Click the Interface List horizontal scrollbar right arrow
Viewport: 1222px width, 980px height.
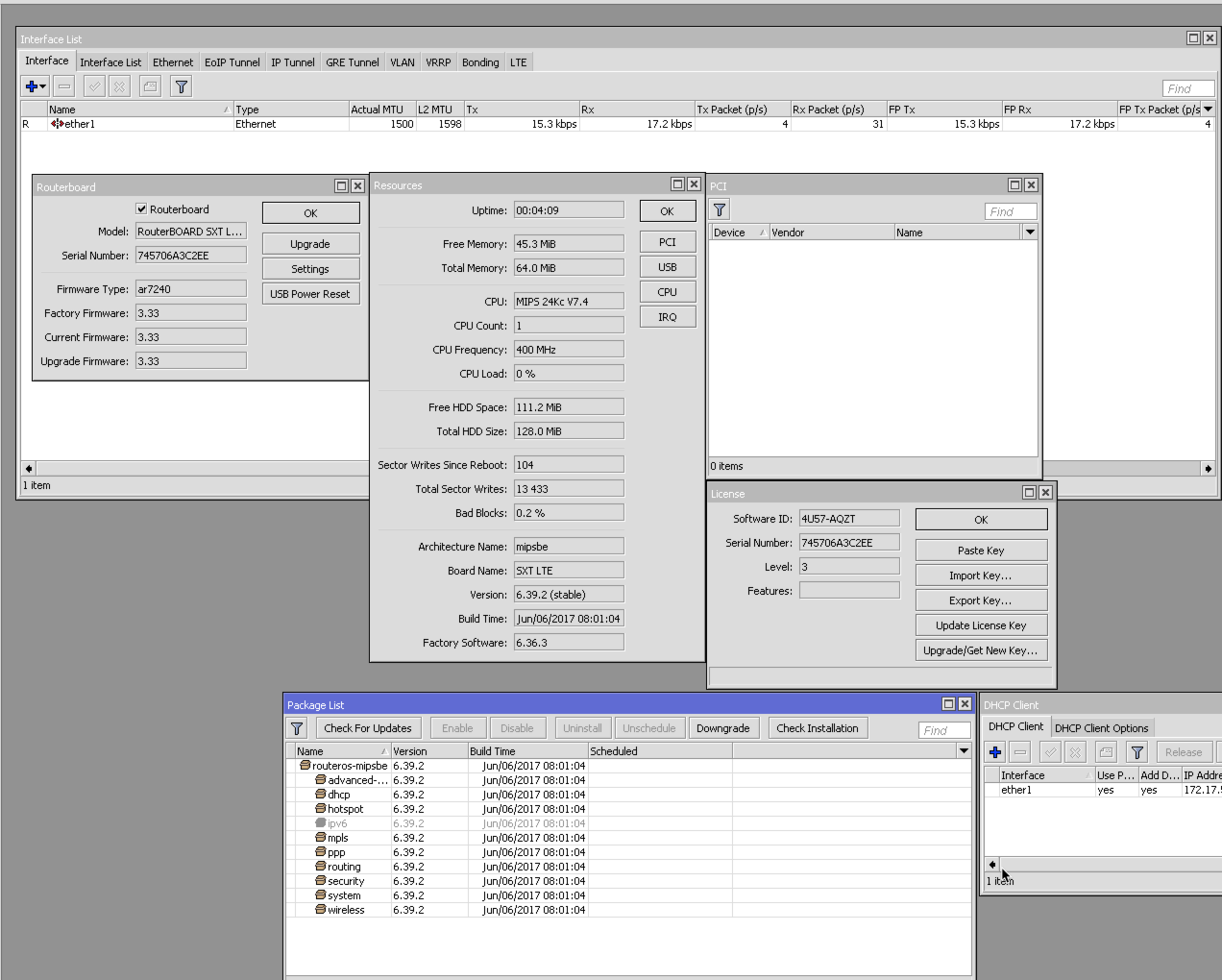pos(1208,469)
